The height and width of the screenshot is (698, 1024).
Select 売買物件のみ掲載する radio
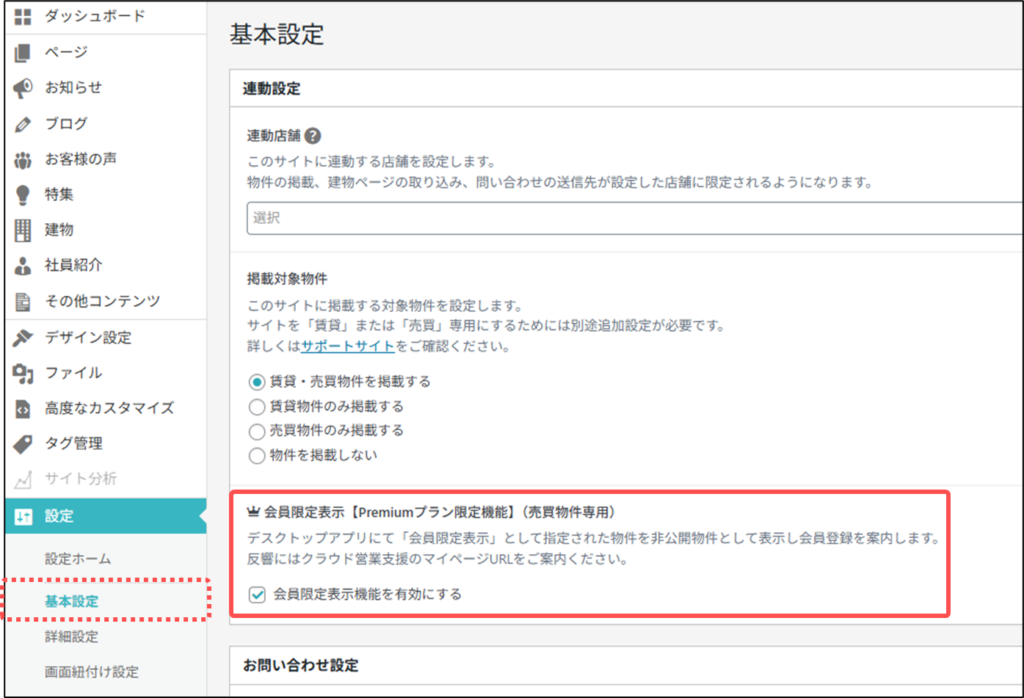pyautogui.click(x=257, y=432)
